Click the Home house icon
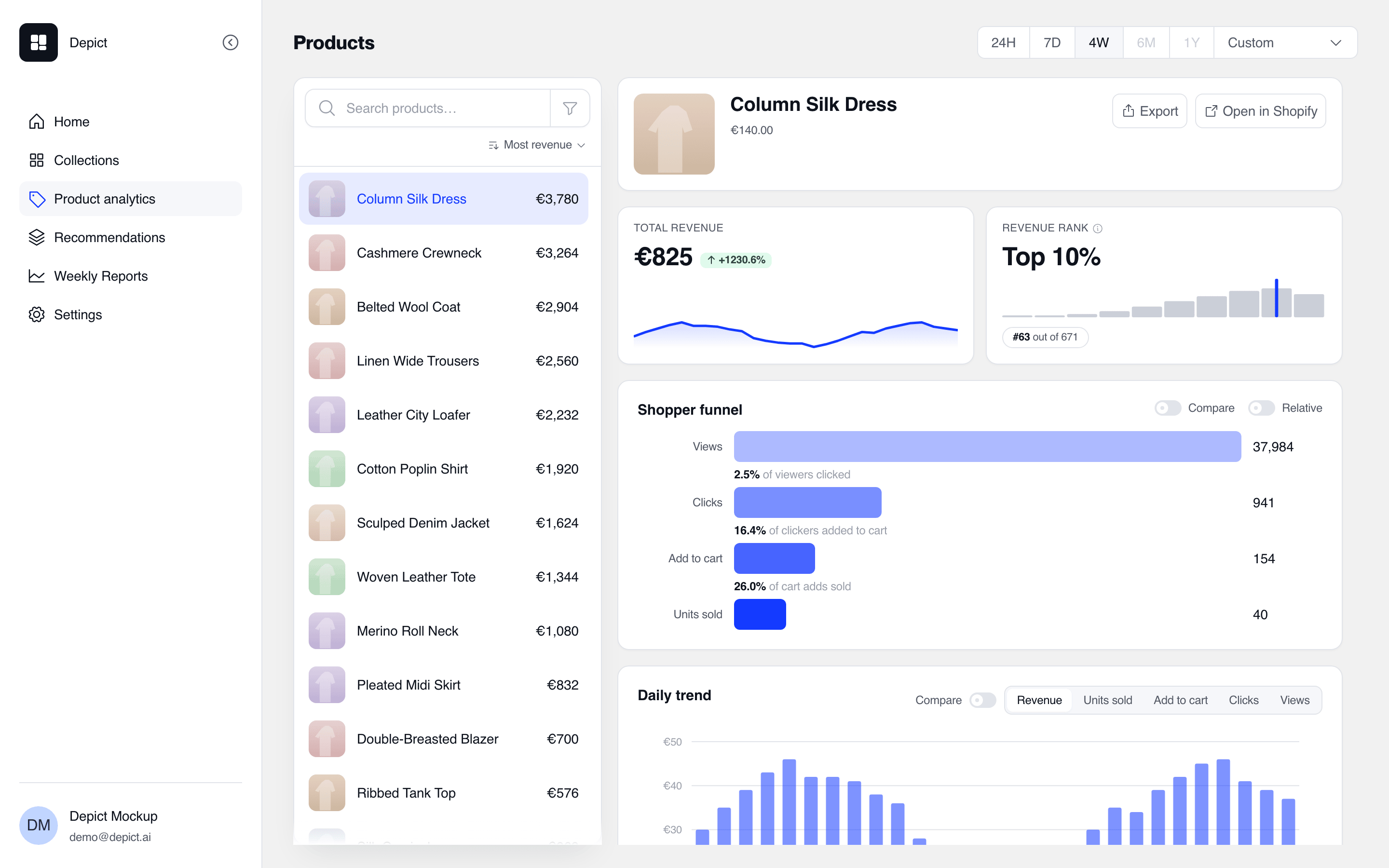Screen dimensions: 1389x868 point(37,122)
